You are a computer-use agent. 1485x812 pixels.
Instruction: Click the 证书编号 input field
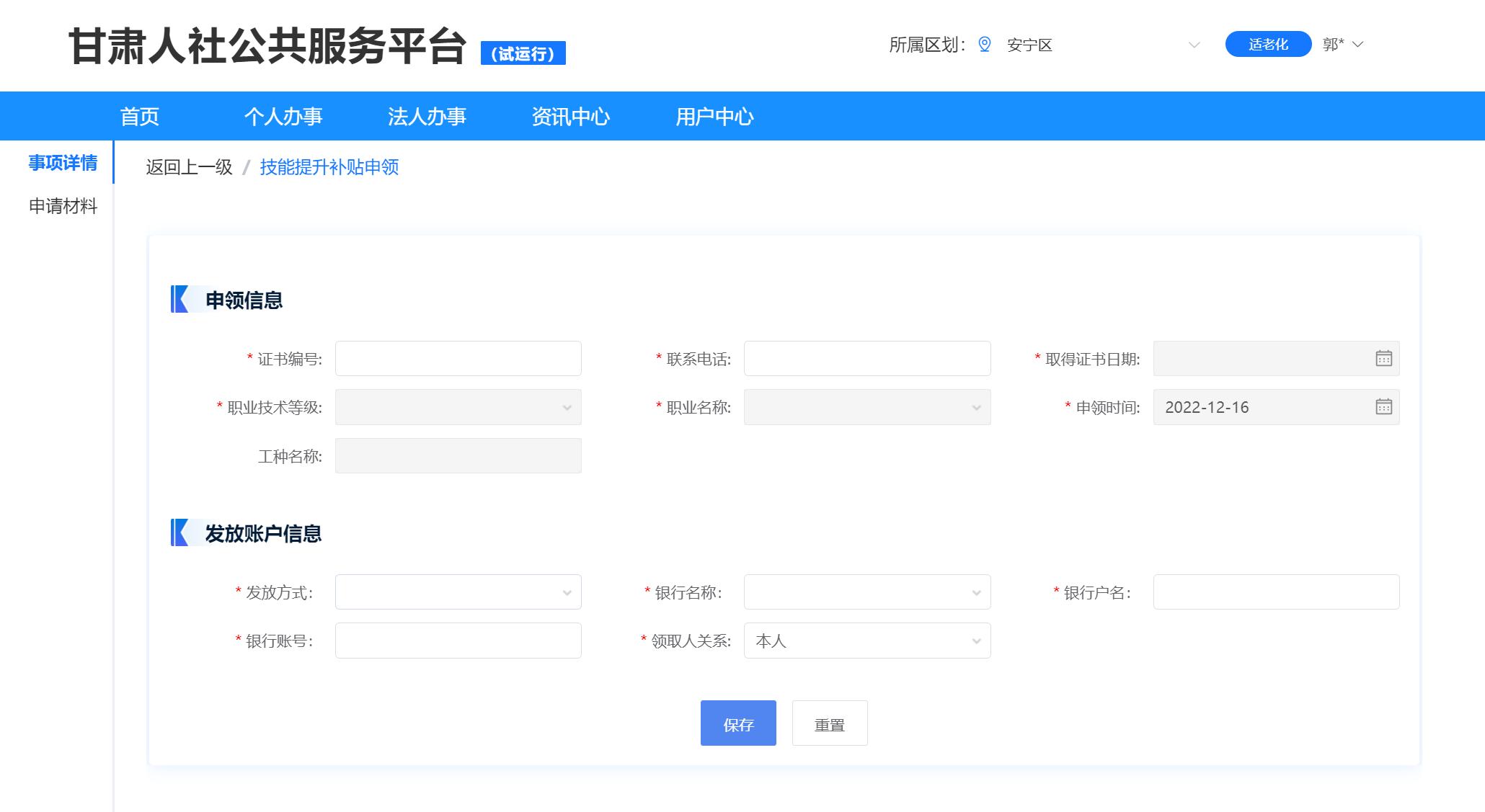coord(458,358)
